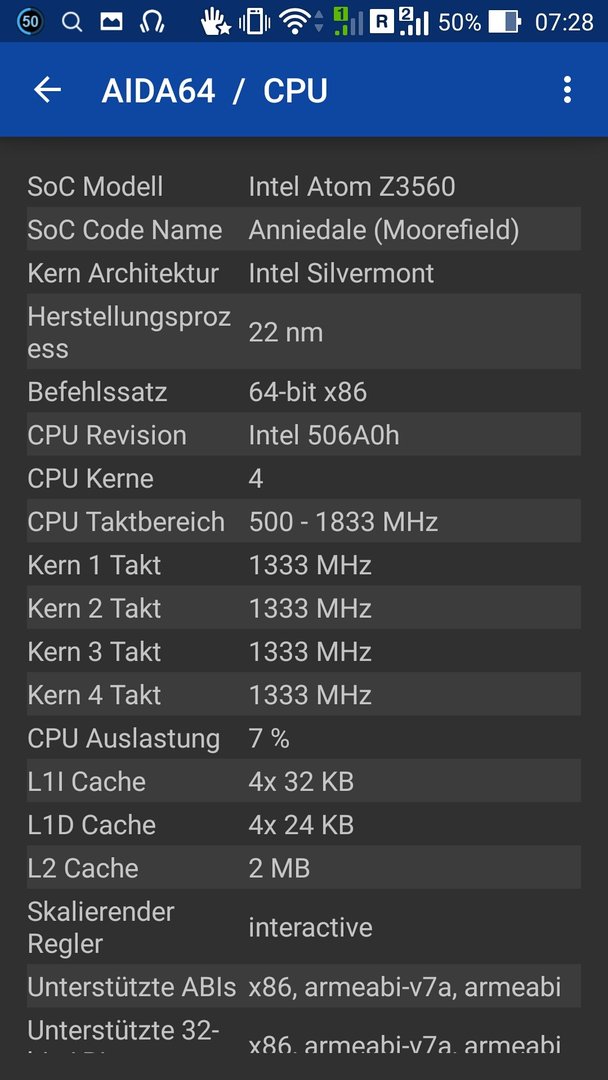Select the Herstellungsprozess 22 nm row
Image resolution: width=608 pixels, height=1080 pixels.
pyautogui.click(x=304, y=332)
